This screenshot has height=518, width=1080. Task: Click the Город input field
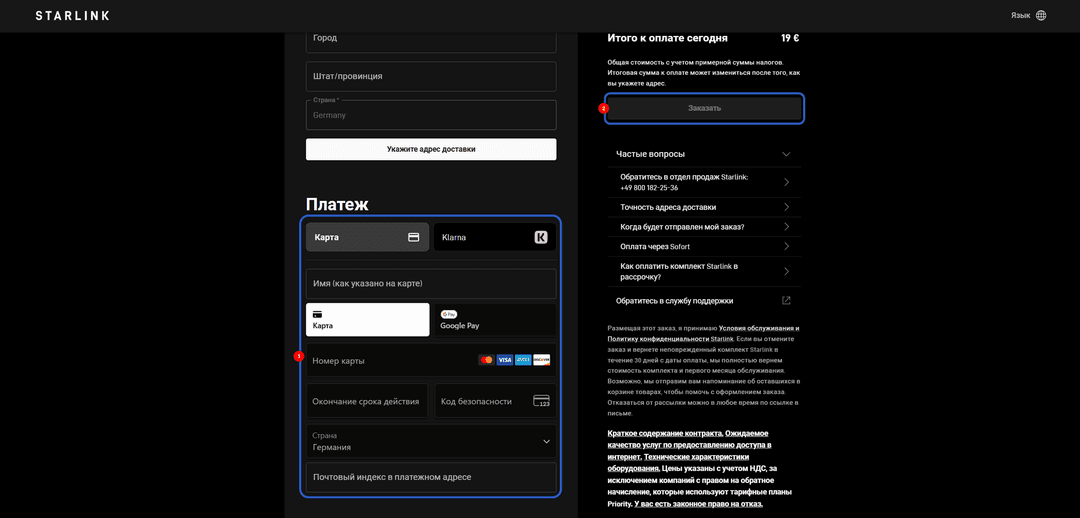[x=431, y=39]
